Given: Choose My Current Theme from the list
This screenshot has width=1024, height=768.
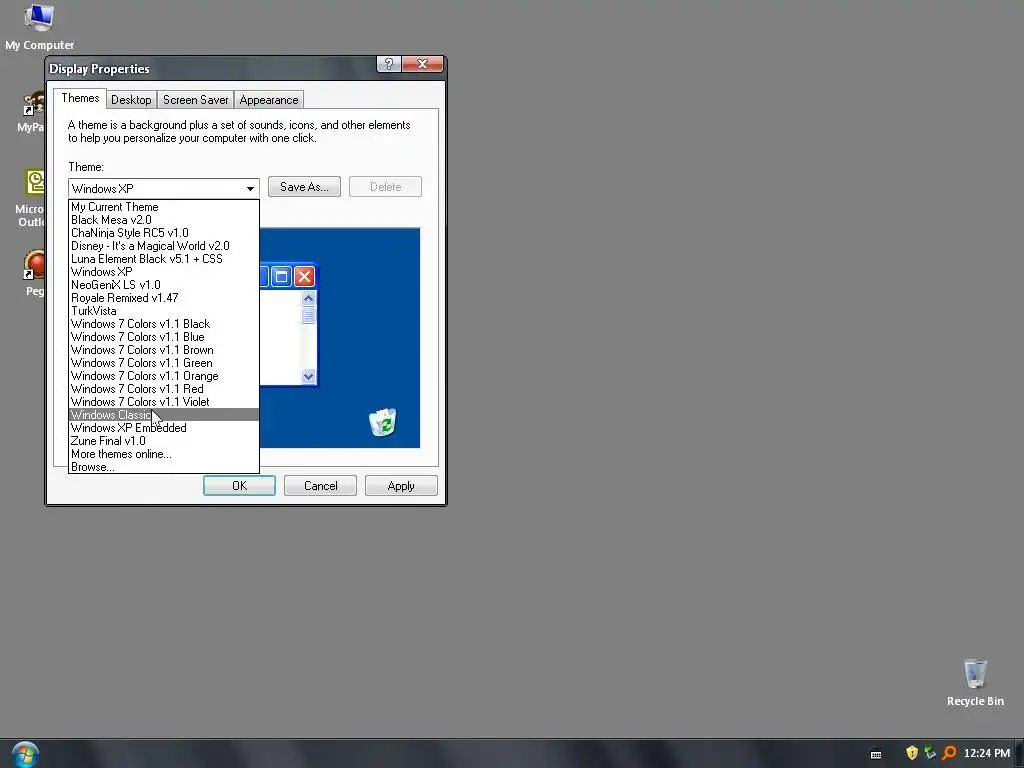Looking at the screenshot, I should [x=164, y=207].
